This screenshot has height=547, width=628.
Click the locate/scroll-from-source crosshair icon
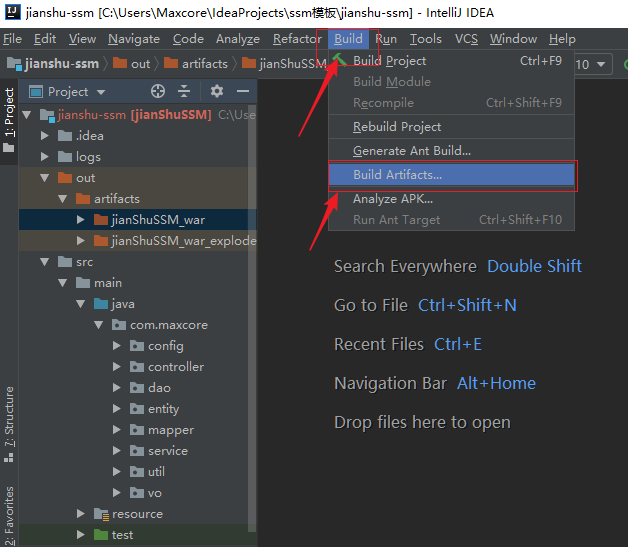pos(158,91)
